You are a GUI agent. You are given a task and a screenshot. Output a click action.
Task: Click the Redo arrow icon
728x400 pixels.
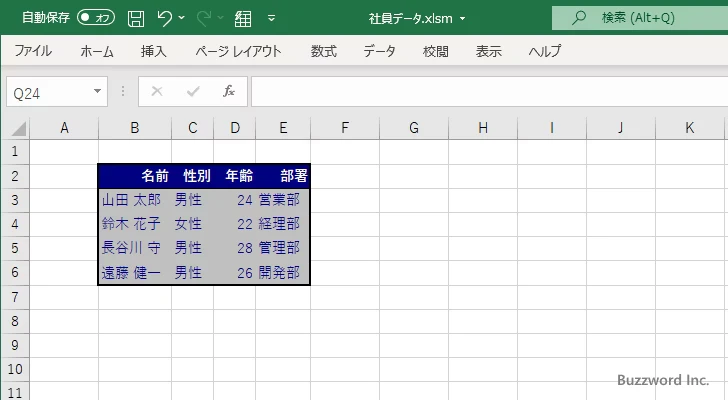pyautogui.click(x=204, y=18)
